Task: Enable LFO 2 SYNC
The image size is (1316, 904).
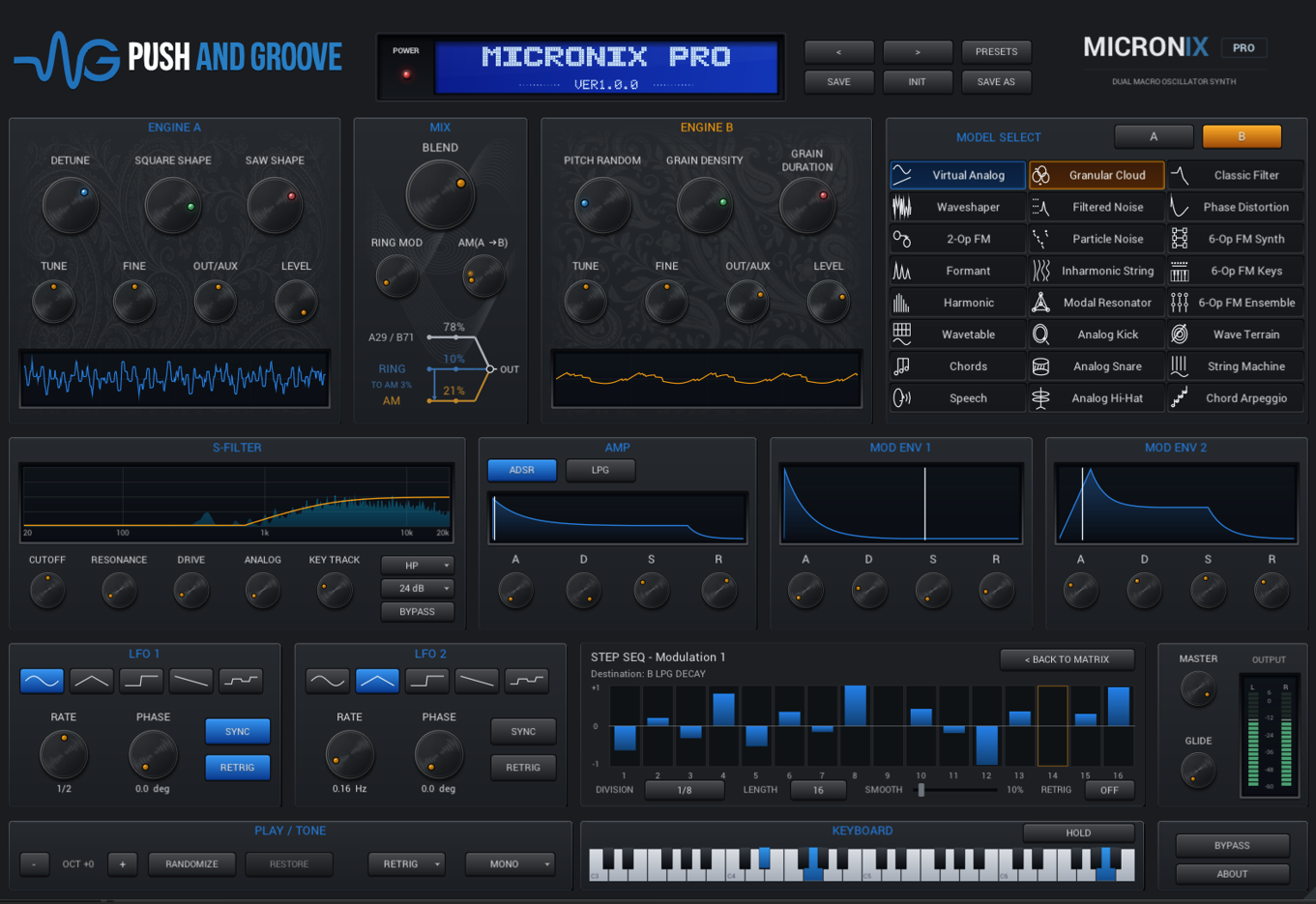Action: (x=523, y=732)
